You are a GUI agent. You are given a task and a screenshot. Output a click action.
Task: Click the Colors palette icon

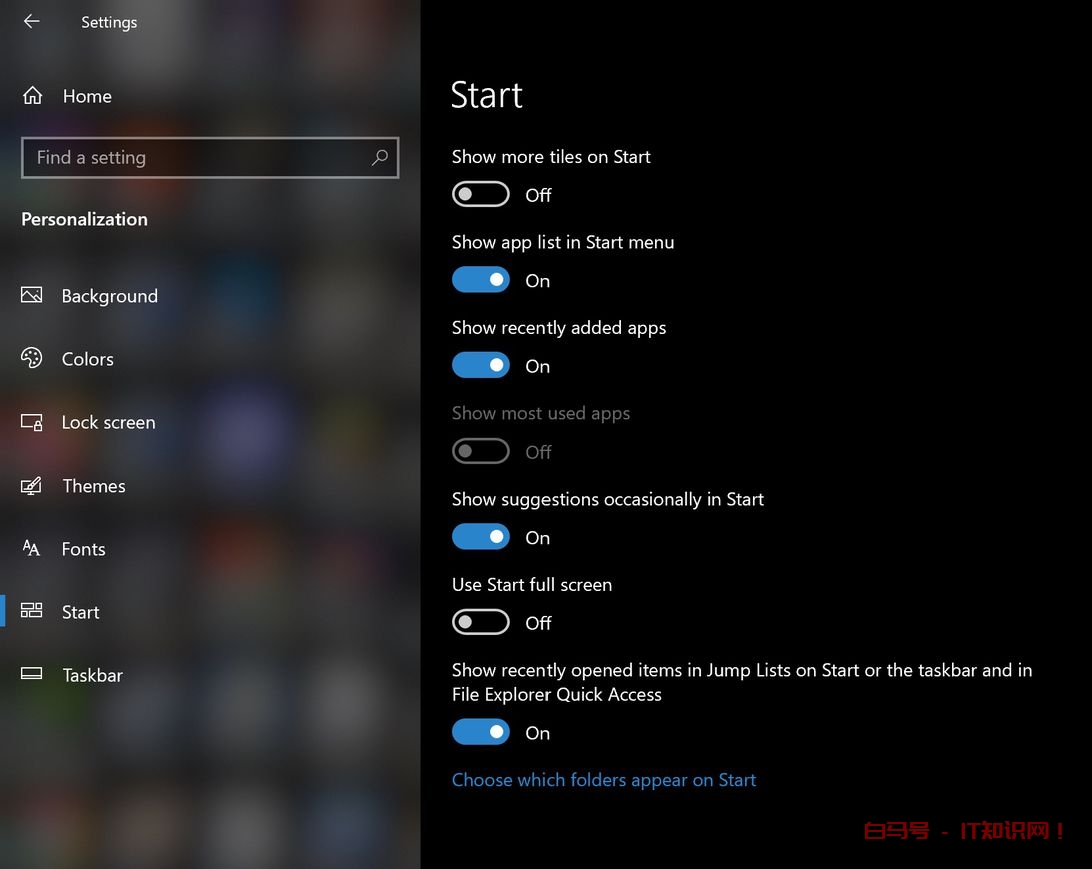(32, 359)
